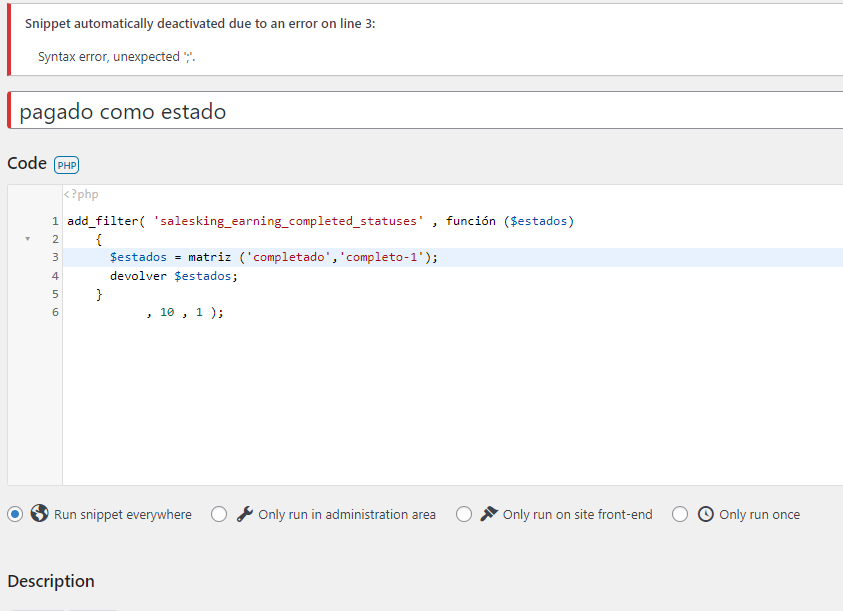This screenshot has height=611, width=843.
Task: Click the '($estados)' parameter in line 1
Action: click(x=539, y=221)
